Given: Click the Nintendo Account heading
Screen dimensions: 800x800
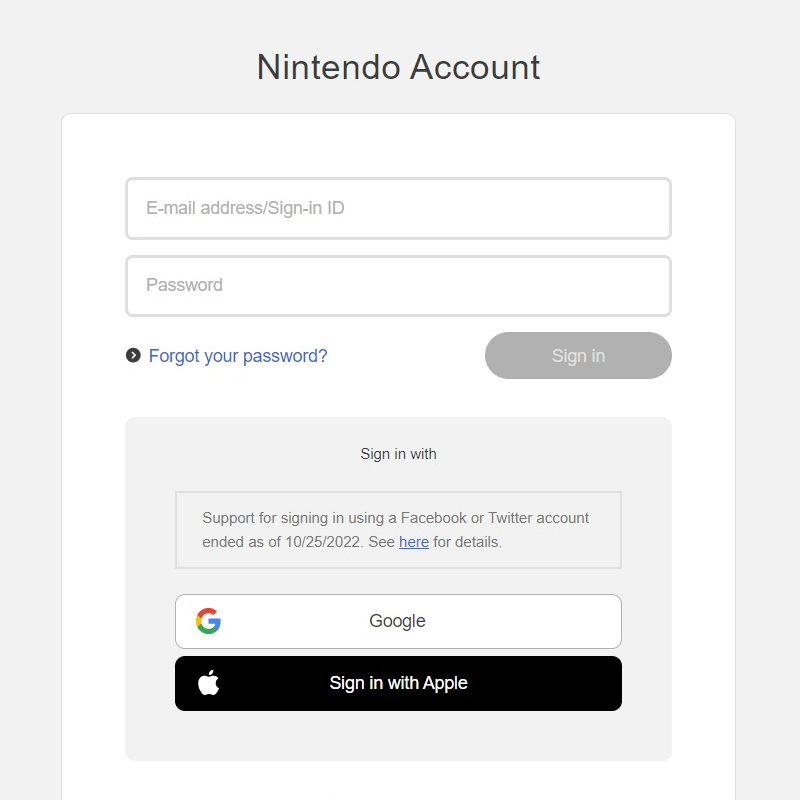Looking at the screenshot, I should [398, 67].
